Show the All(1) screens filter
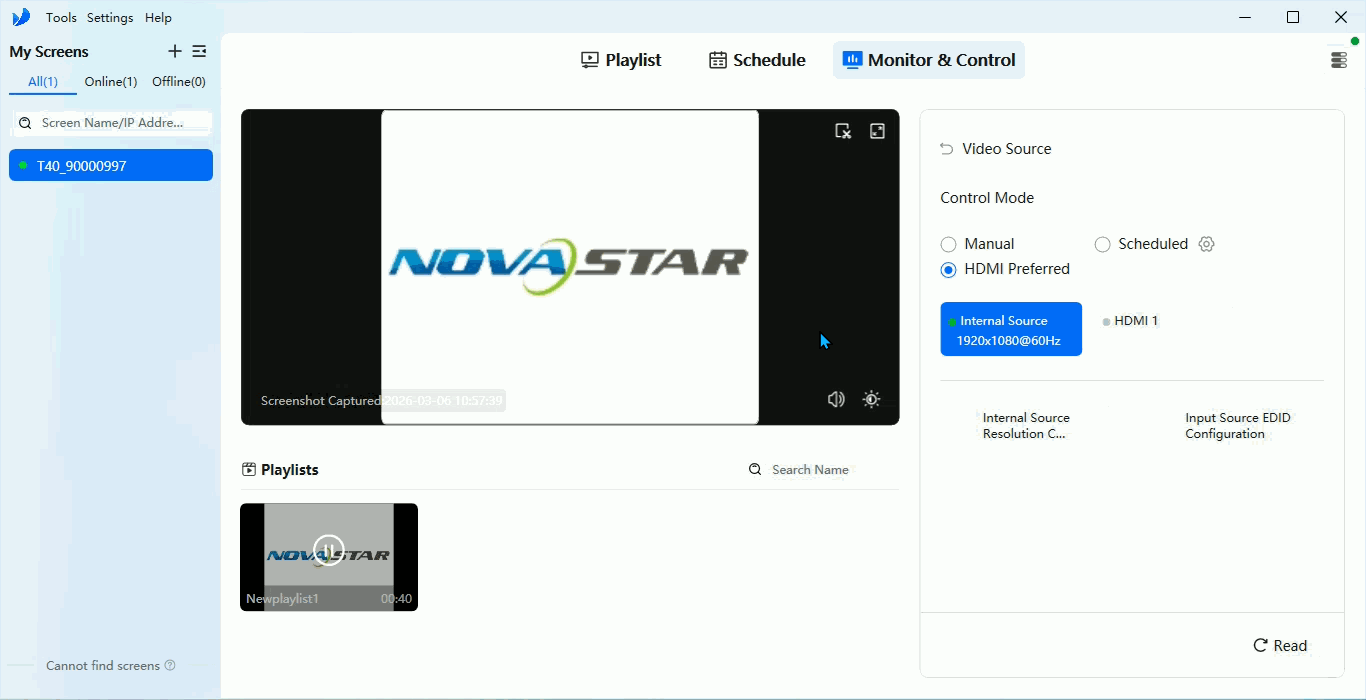1366x700 pixels. (x=43, y=82)
